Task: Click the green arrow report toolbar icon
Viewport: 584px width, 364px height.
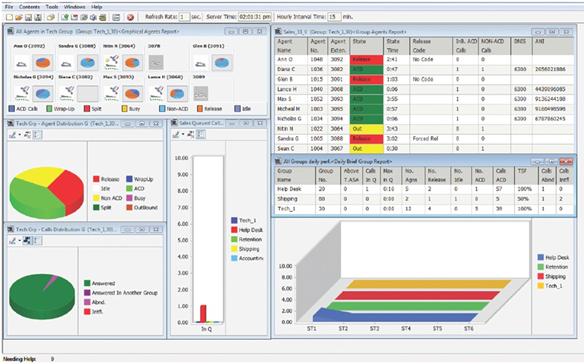Action: [x=65, y=17]
